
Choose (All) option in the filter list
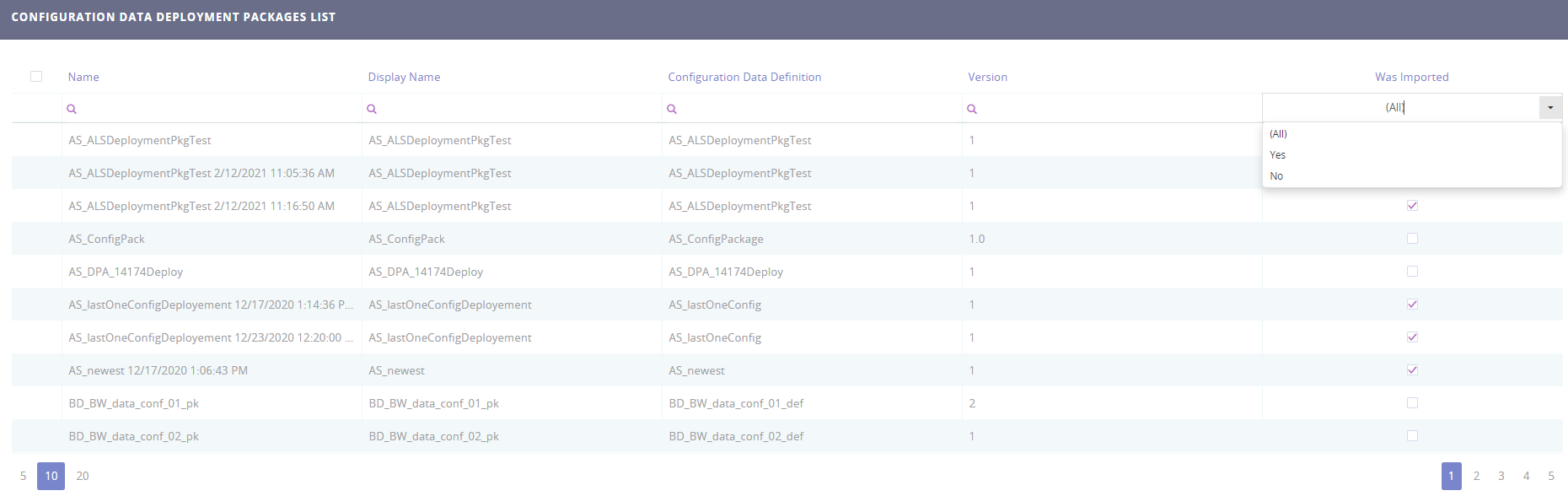(1278, 134)
